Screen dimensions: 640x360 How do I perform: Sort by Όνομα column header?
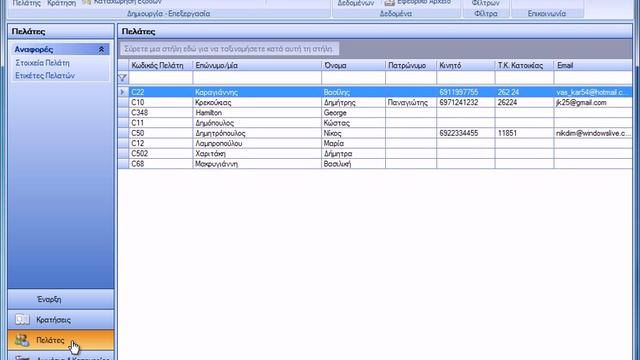(353, 65)
